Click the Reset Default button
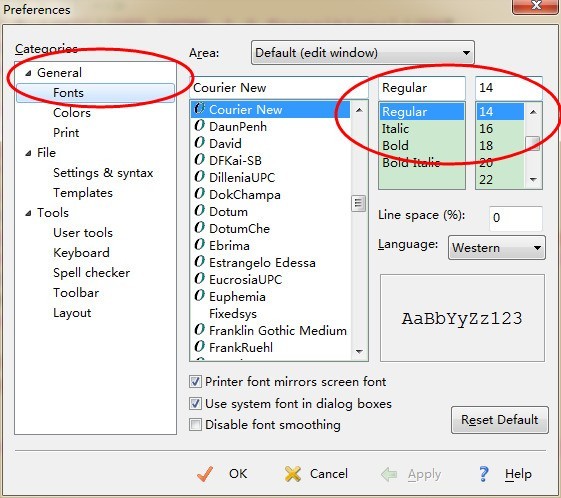The image size is (561, 498). coord(499,420)
